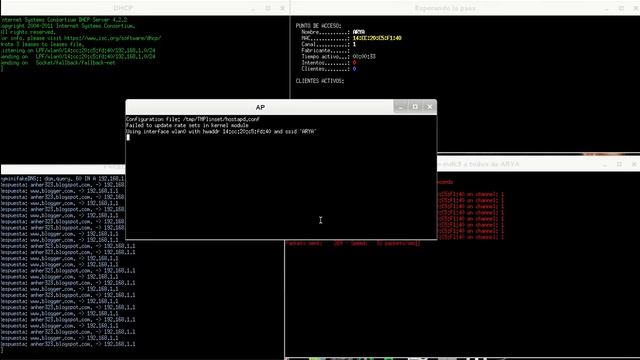Close the mdk3 ARYA window
Image resolution: width=640 pixels, height=360 pixels.
pyautogui.click(x=634, y=164)
